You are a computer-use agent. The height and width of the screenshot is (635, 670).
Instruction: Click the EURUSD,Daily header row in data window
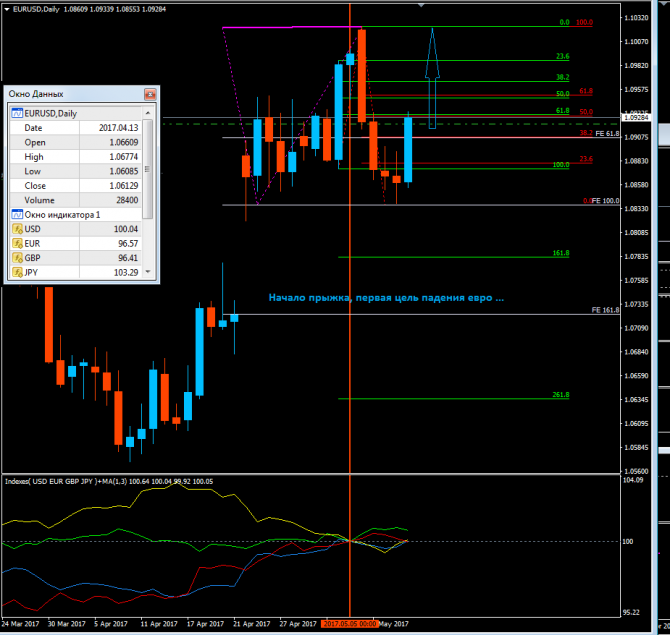click(76, 113)
